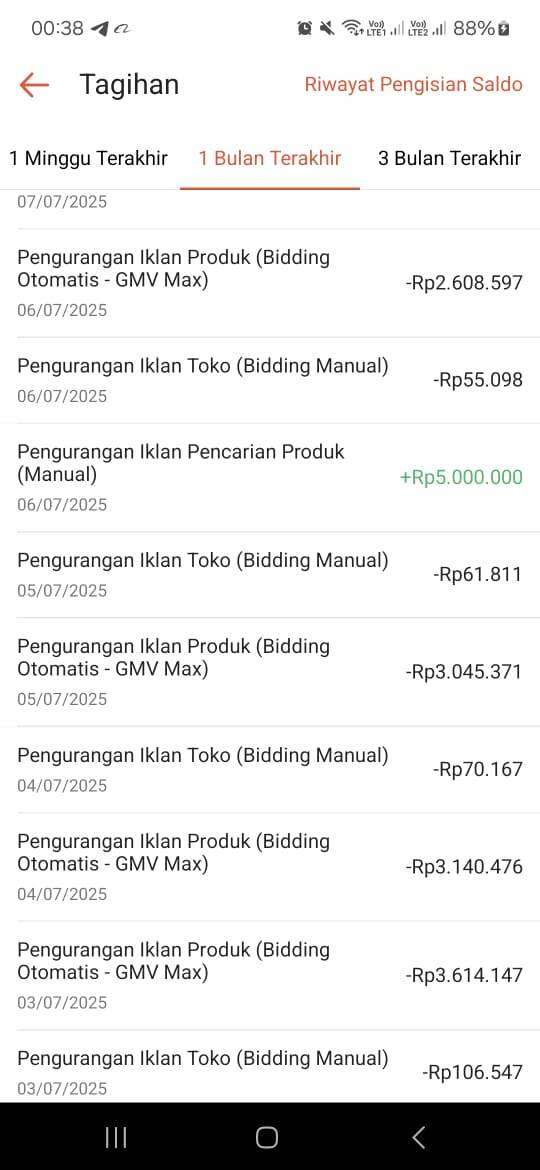Open the -Rp2.608.597 GMV Max entry
540x1170 pixels.
(270, 283)
